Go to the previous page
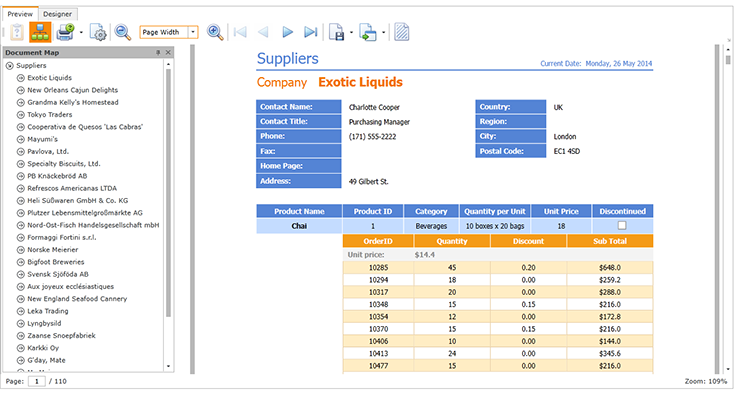This screenshot has height=397, width=734. click(264, 32)
